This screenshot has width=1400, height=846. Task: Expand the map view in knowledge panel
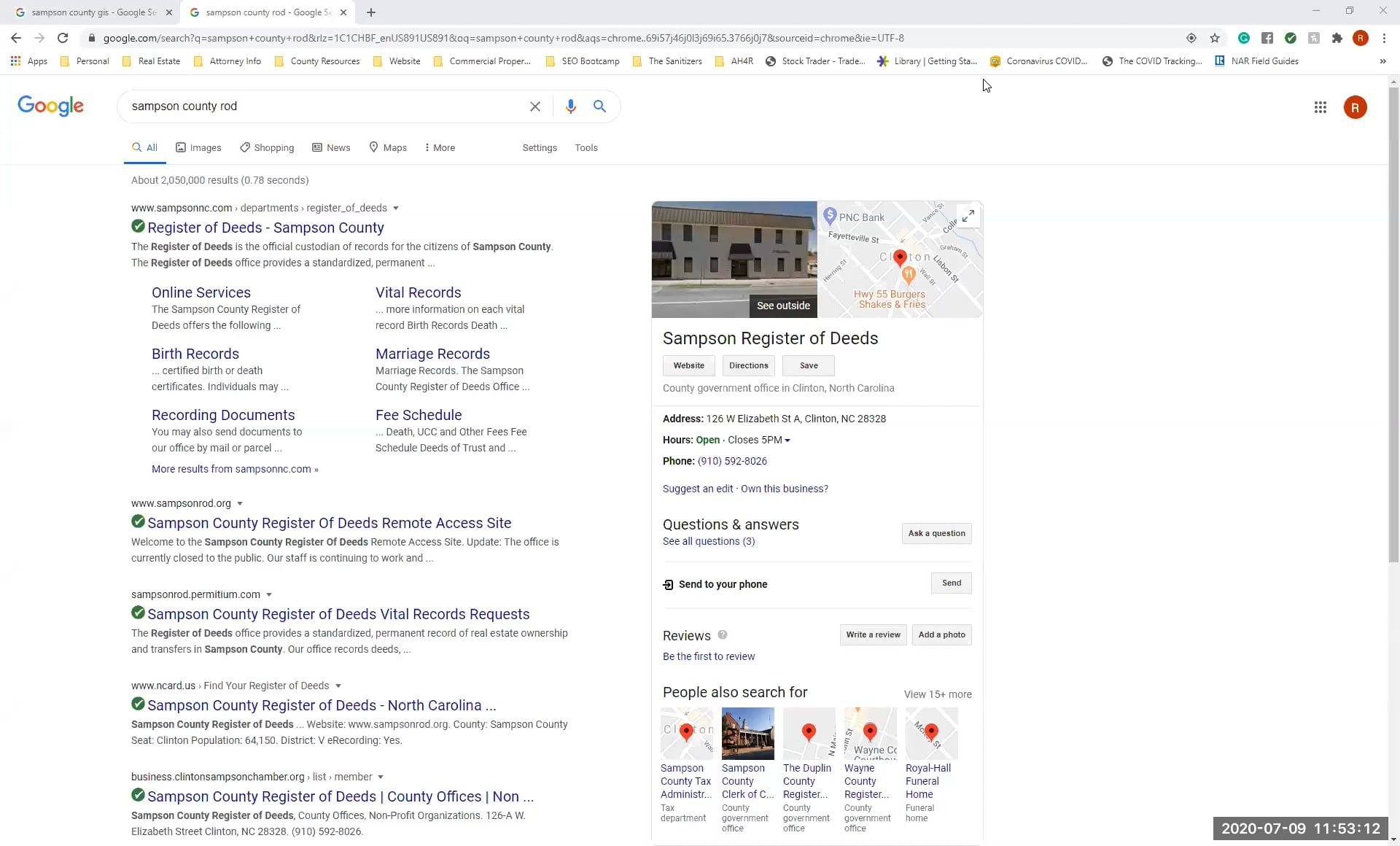click(968, 216)
